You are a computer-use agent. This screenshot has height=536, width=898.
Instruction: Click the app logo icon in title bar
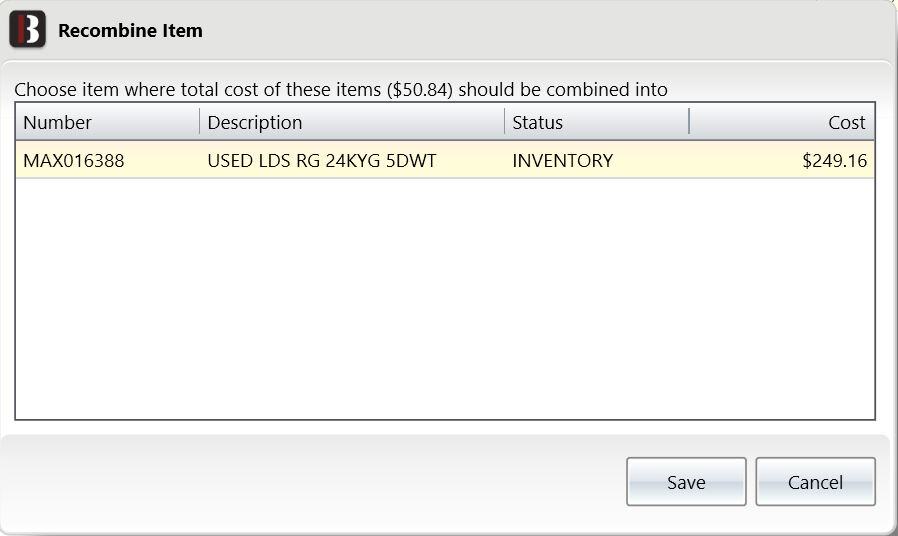point(27,29)
